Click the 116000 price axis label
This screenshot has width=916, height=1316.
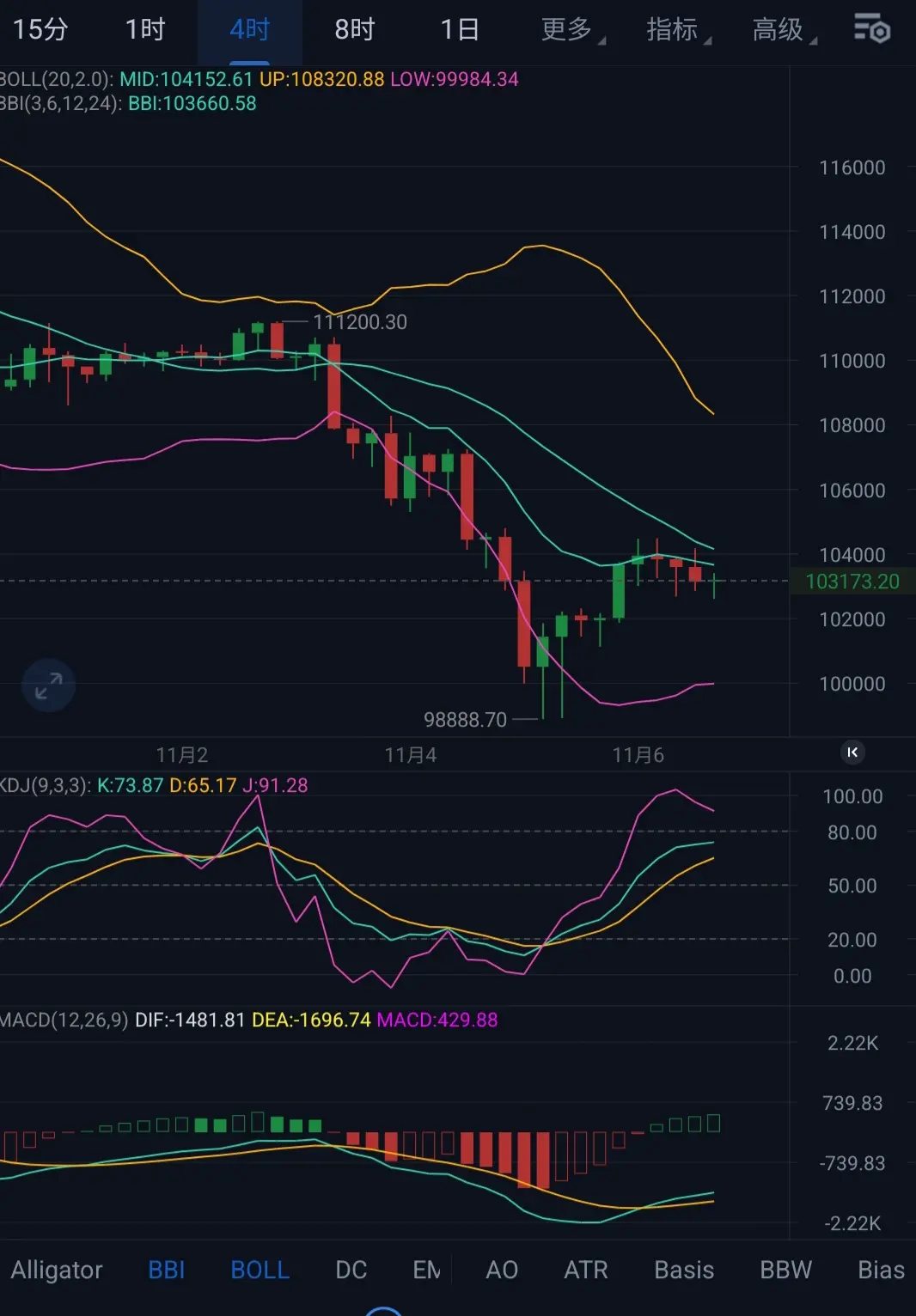(852, 168)
